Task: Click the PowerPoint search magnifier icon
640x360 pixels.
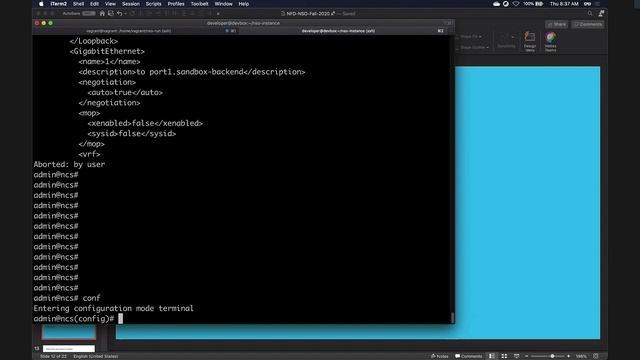Action: [x=590, y=13]
